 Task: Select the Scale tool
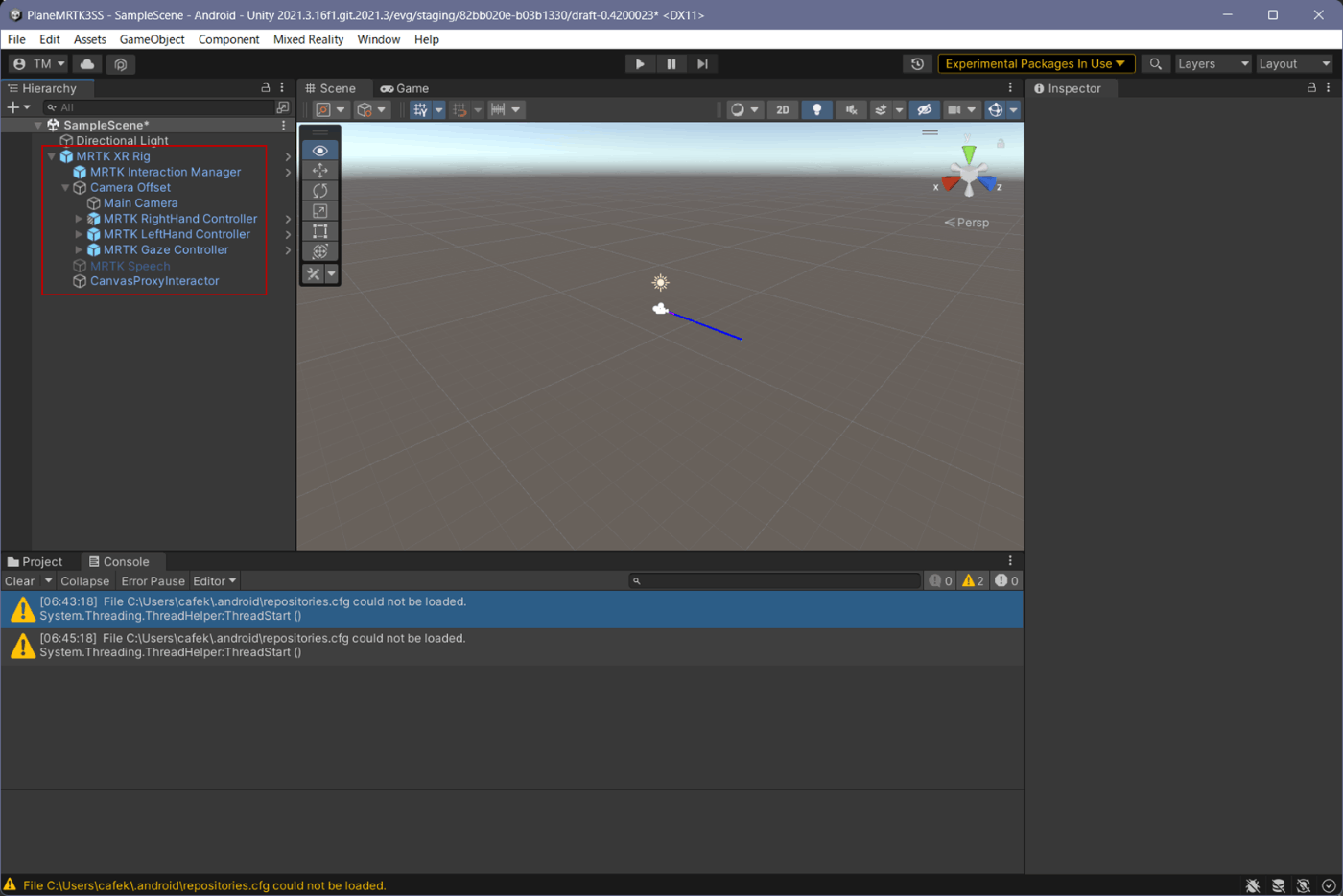click(319, 211)
